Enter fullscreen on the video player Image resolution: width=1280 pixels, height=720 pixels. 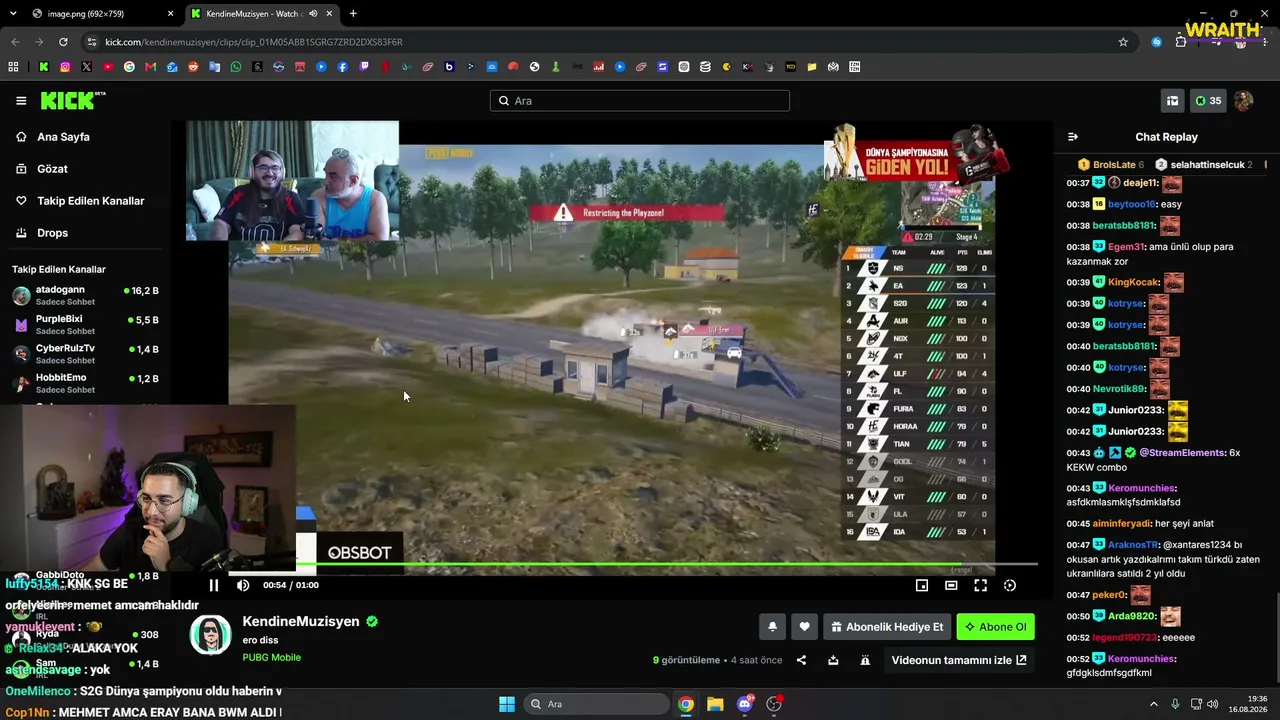(981, 585)
